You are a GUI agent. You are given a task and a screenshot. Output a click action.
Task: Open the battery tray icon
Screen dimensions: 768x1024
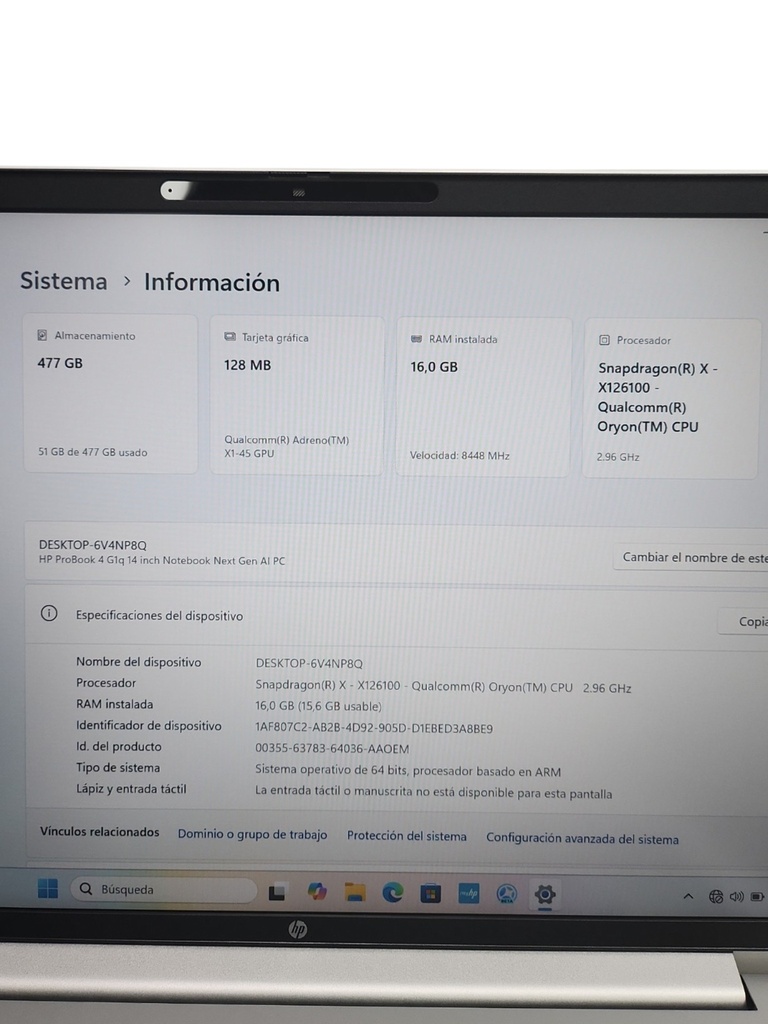[x=757, y=897]
